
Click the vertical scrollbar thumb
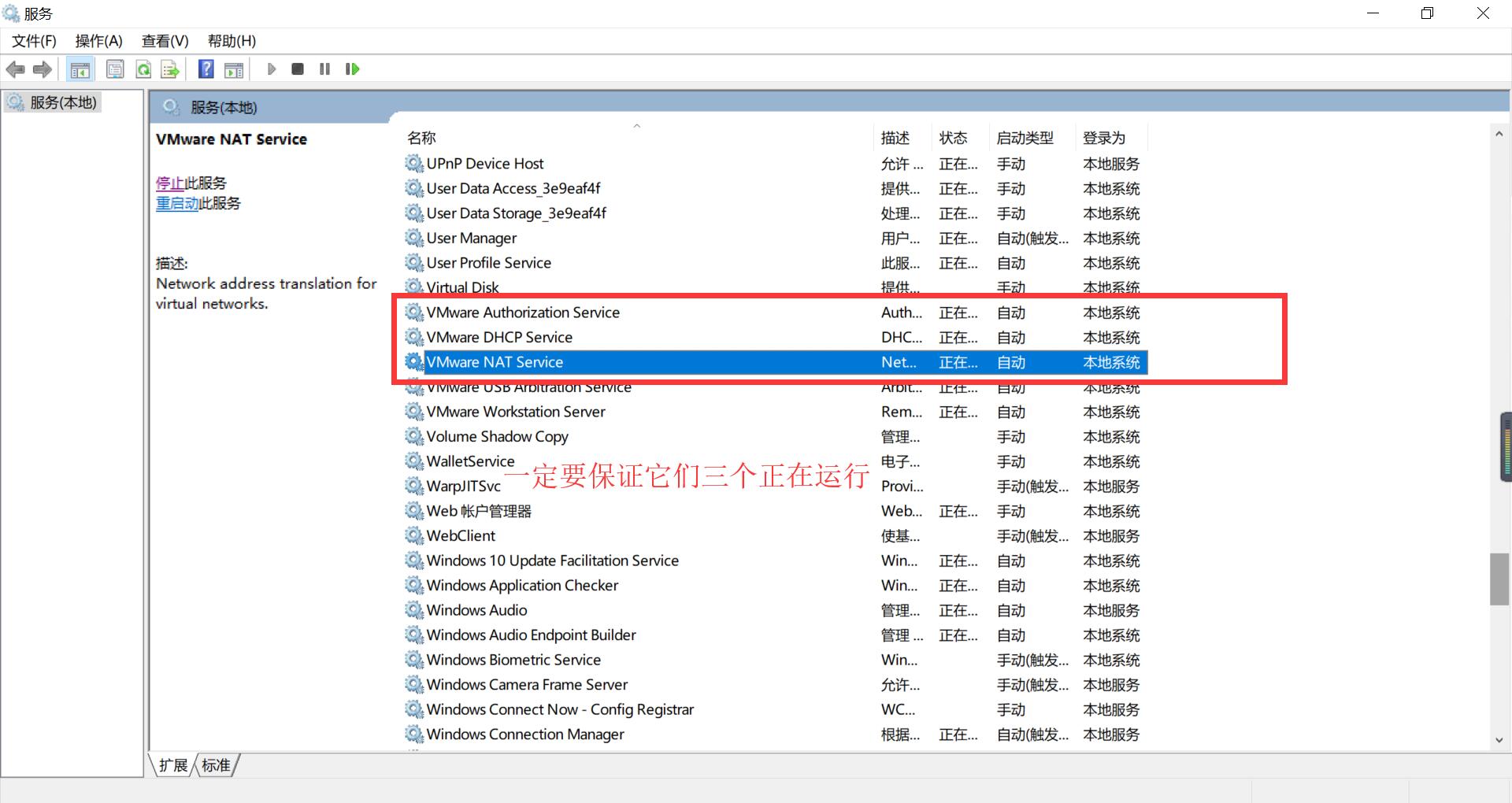coord(1499,579)
